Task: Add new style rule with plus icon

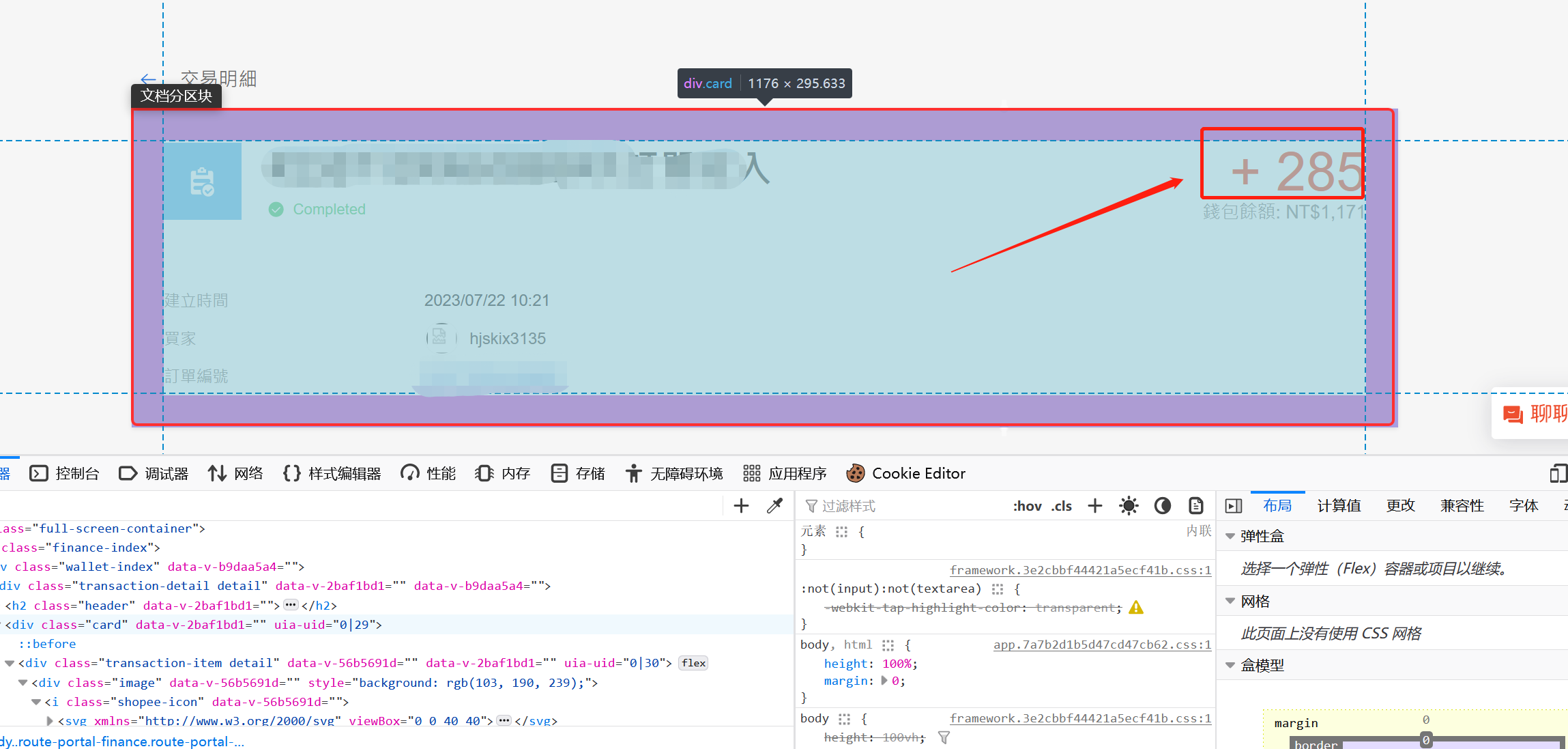Action: [1095, 506]
